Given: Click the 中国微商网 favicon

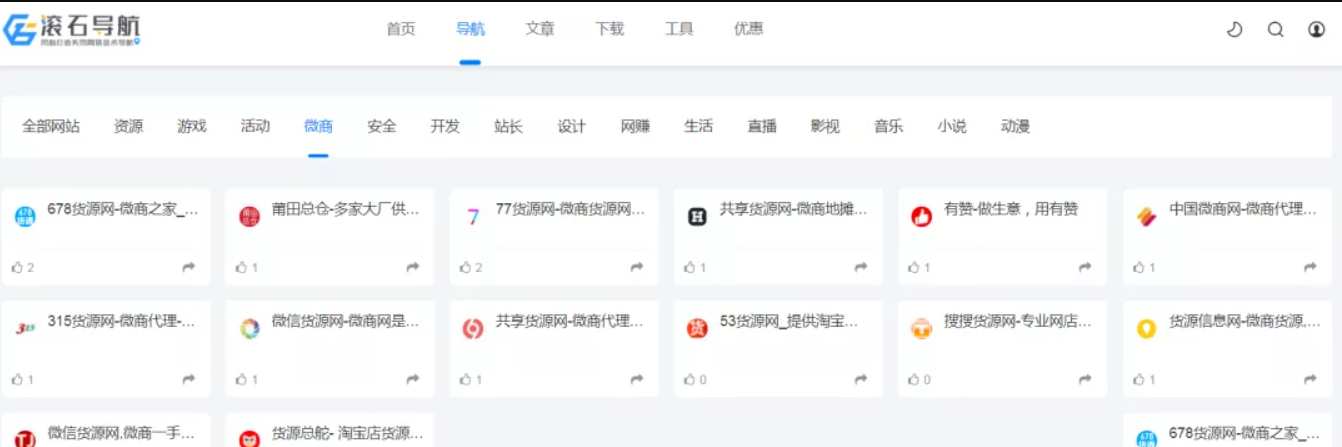Looking at the screenshot, I should (x=1146, y=216).
